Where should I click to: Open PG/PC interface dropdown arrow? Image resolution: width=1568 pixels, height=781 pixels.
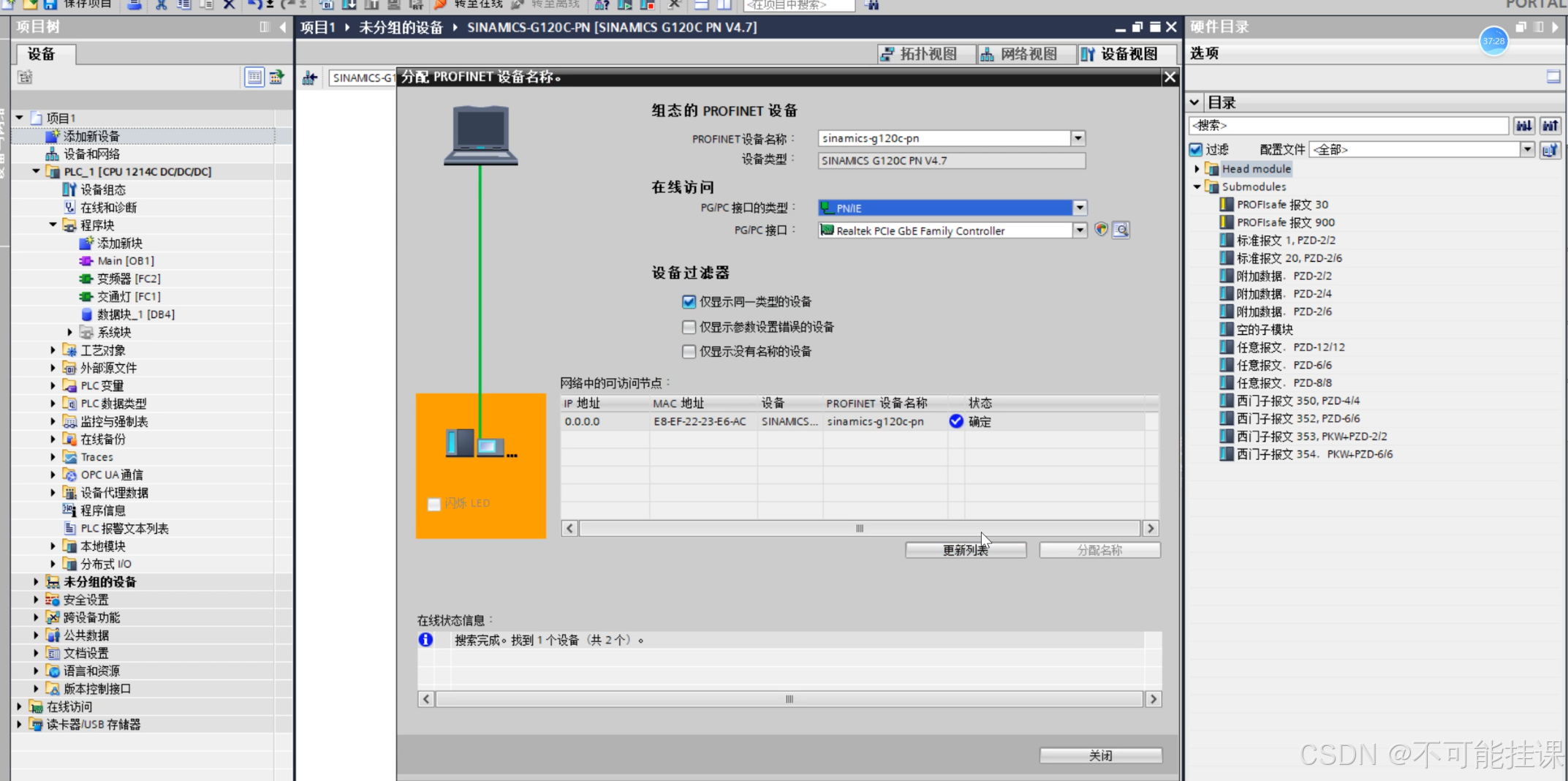point(1080,230)
